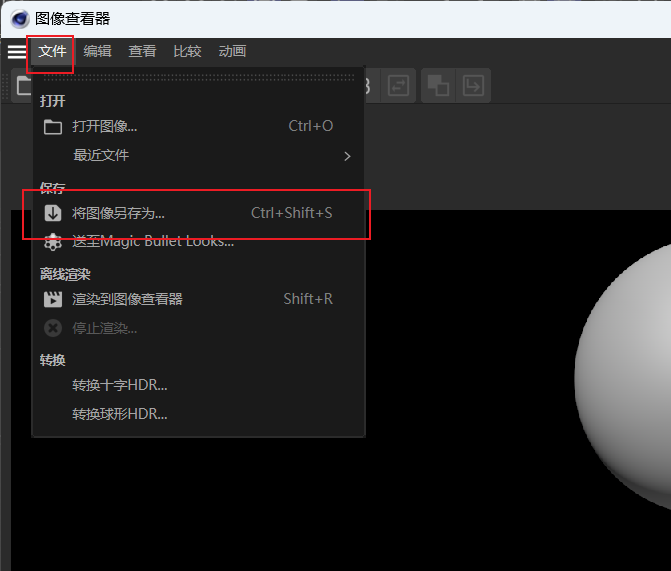Open the 动画 menu
The width and height of the screenshot is (671, 571).
(x=232, y=51)
